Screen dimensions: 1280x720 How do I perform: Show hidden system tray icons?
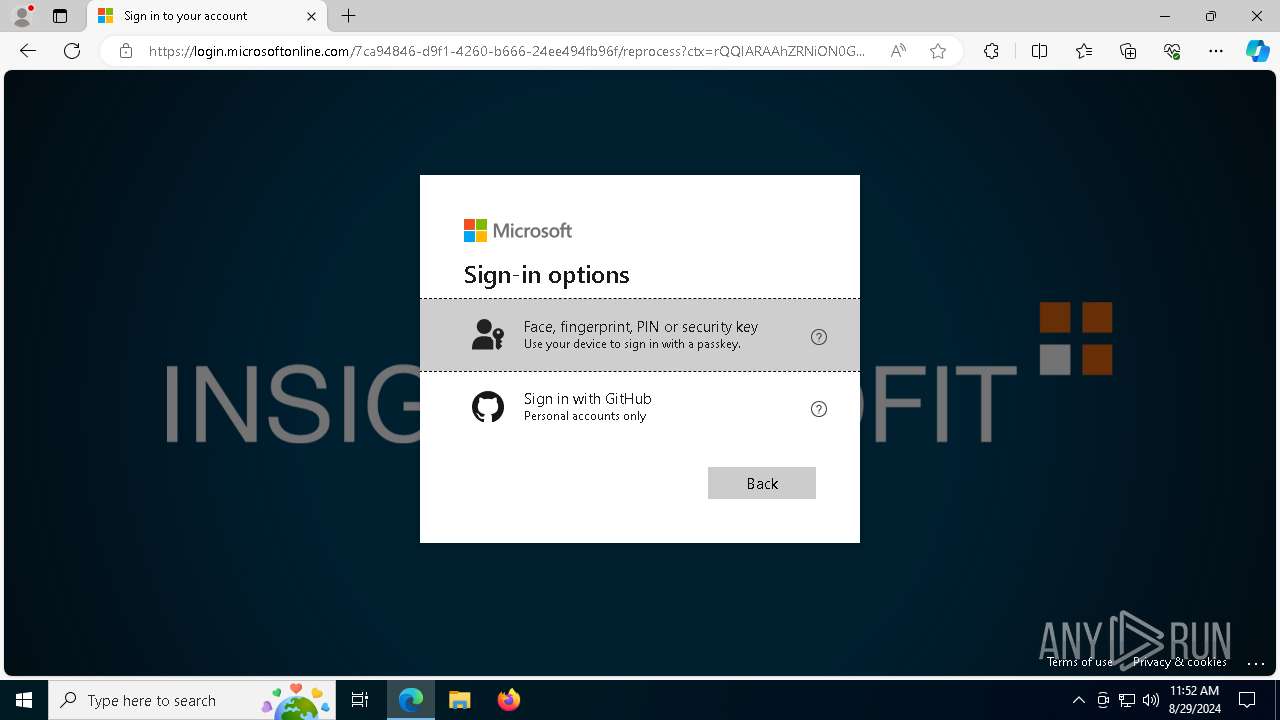[x=1078, y=700]
